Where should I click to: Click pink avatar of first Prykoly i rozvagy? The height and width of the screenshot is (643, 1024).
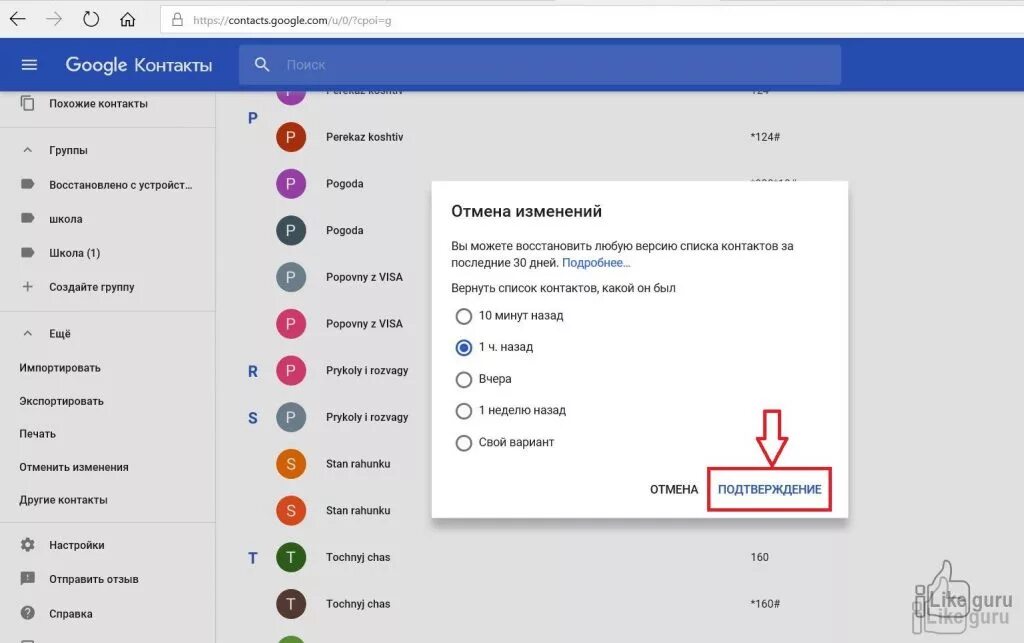(x=291, y=370)
